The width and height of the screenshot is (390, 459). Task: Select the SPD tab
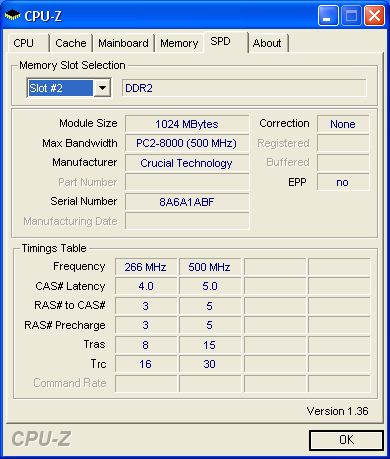[226, 42]
